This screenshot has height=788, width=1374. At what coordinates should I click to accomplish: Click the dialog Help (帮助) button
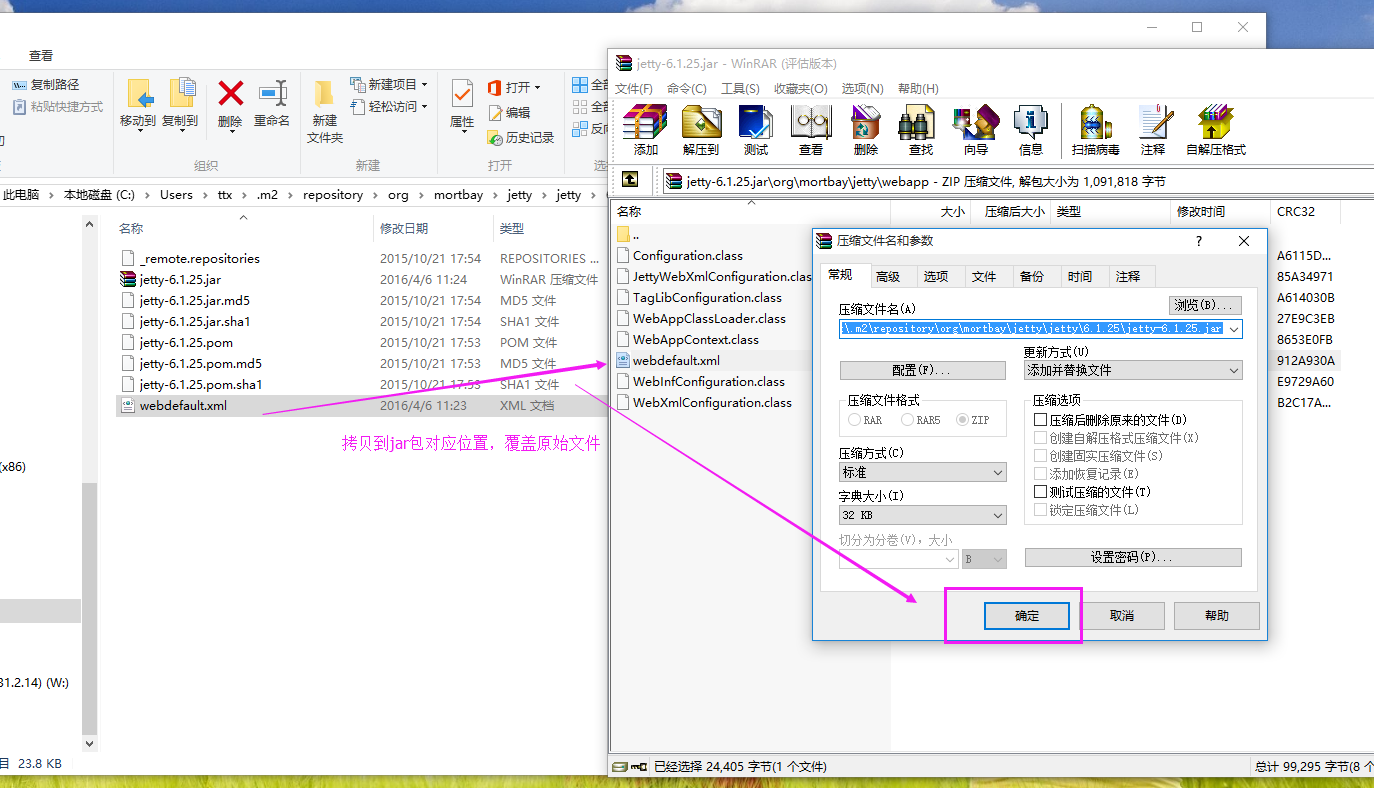[1217, 615]
